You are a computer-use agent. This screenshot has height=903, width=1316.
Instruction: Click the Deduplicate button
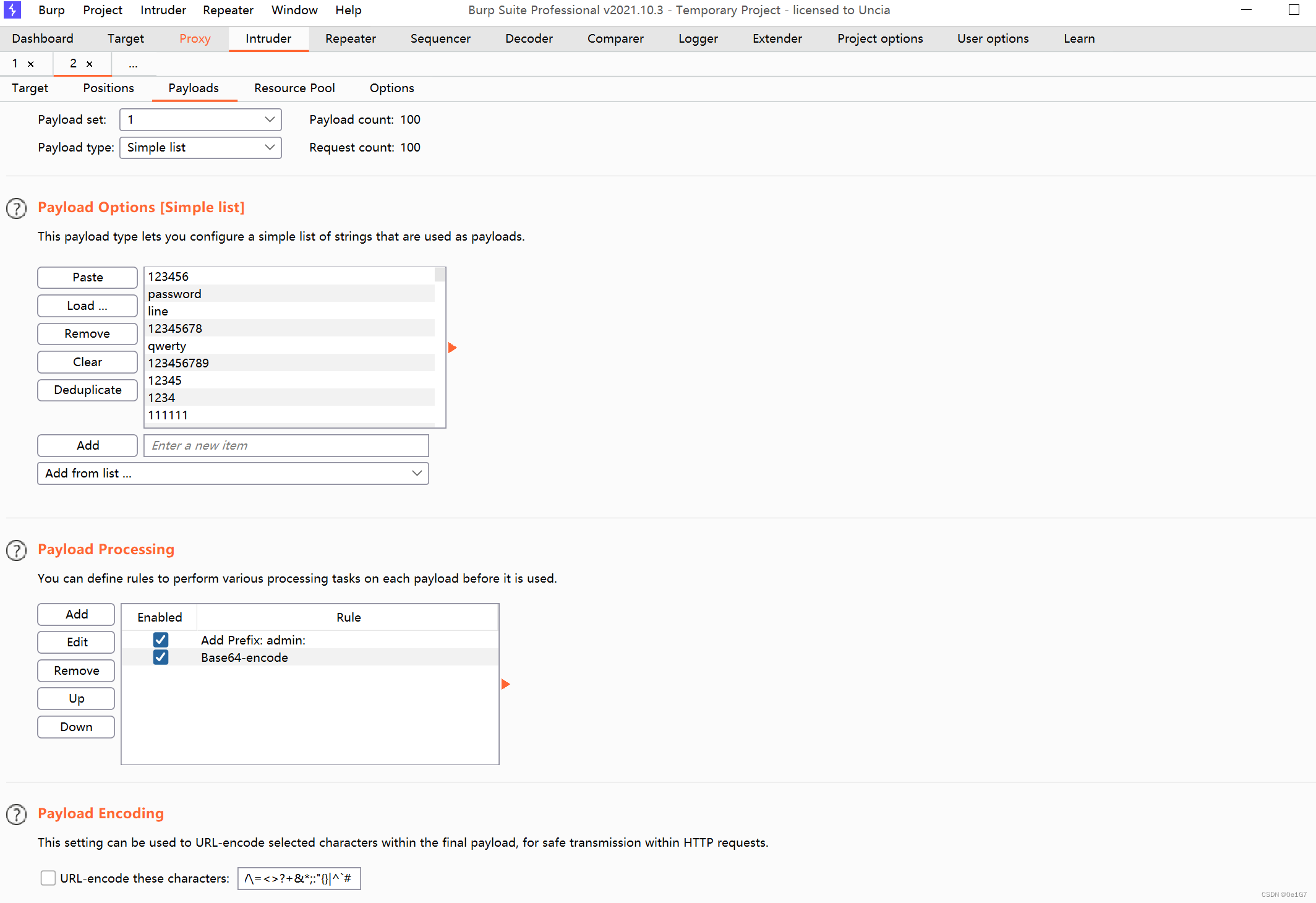tap(87, 390)
